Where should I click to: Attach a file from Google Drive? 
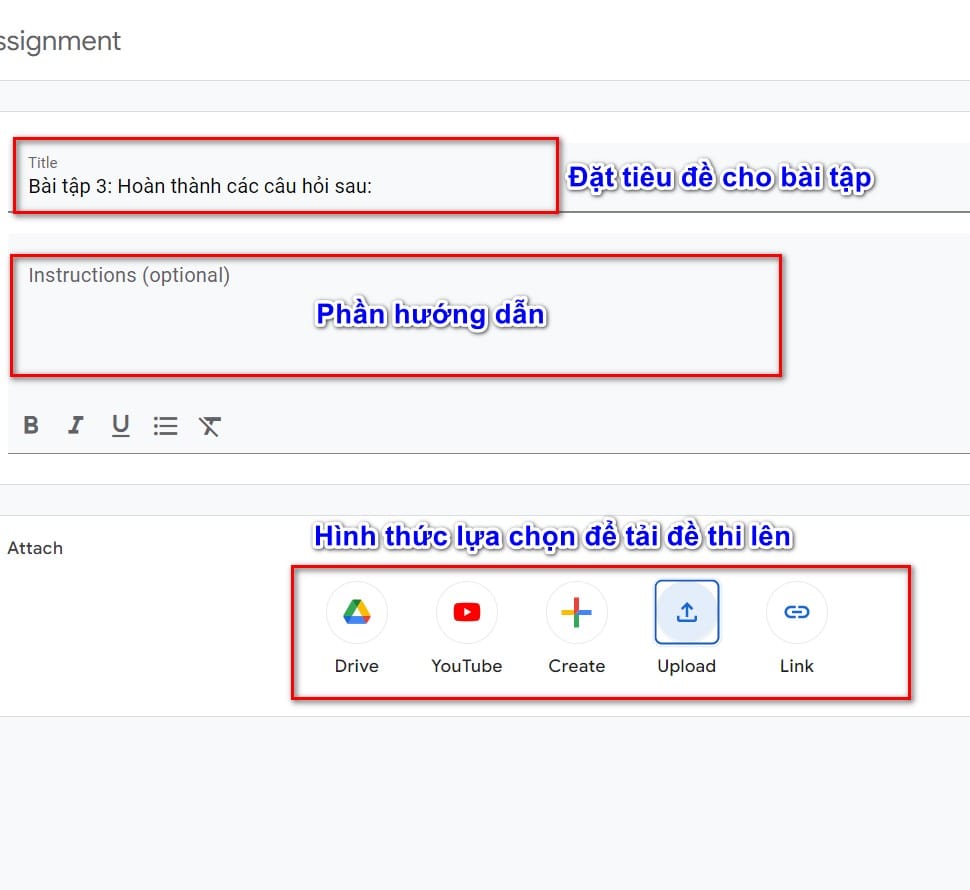357,611
